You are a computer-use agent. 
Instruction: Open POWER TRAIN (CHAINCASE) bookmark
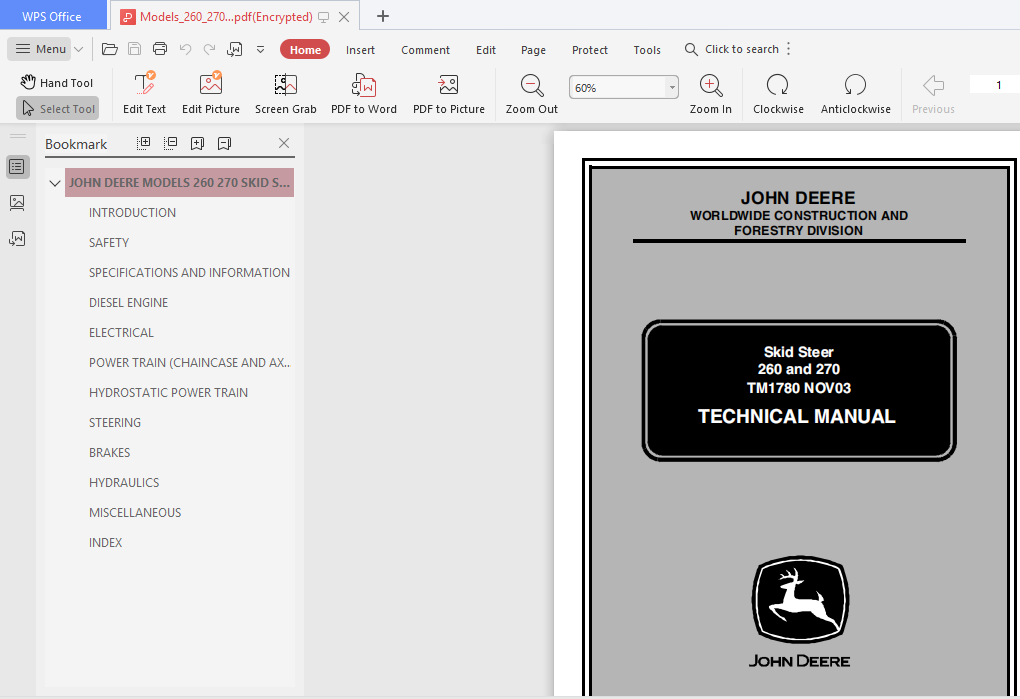(189, 362)
